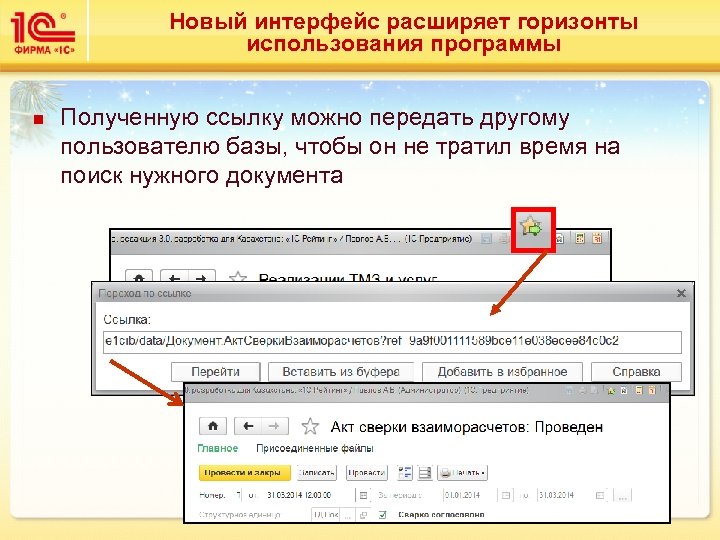Click the period end field 31.03.2014
Screen dimensions: 720x540
tap(565, 495)
